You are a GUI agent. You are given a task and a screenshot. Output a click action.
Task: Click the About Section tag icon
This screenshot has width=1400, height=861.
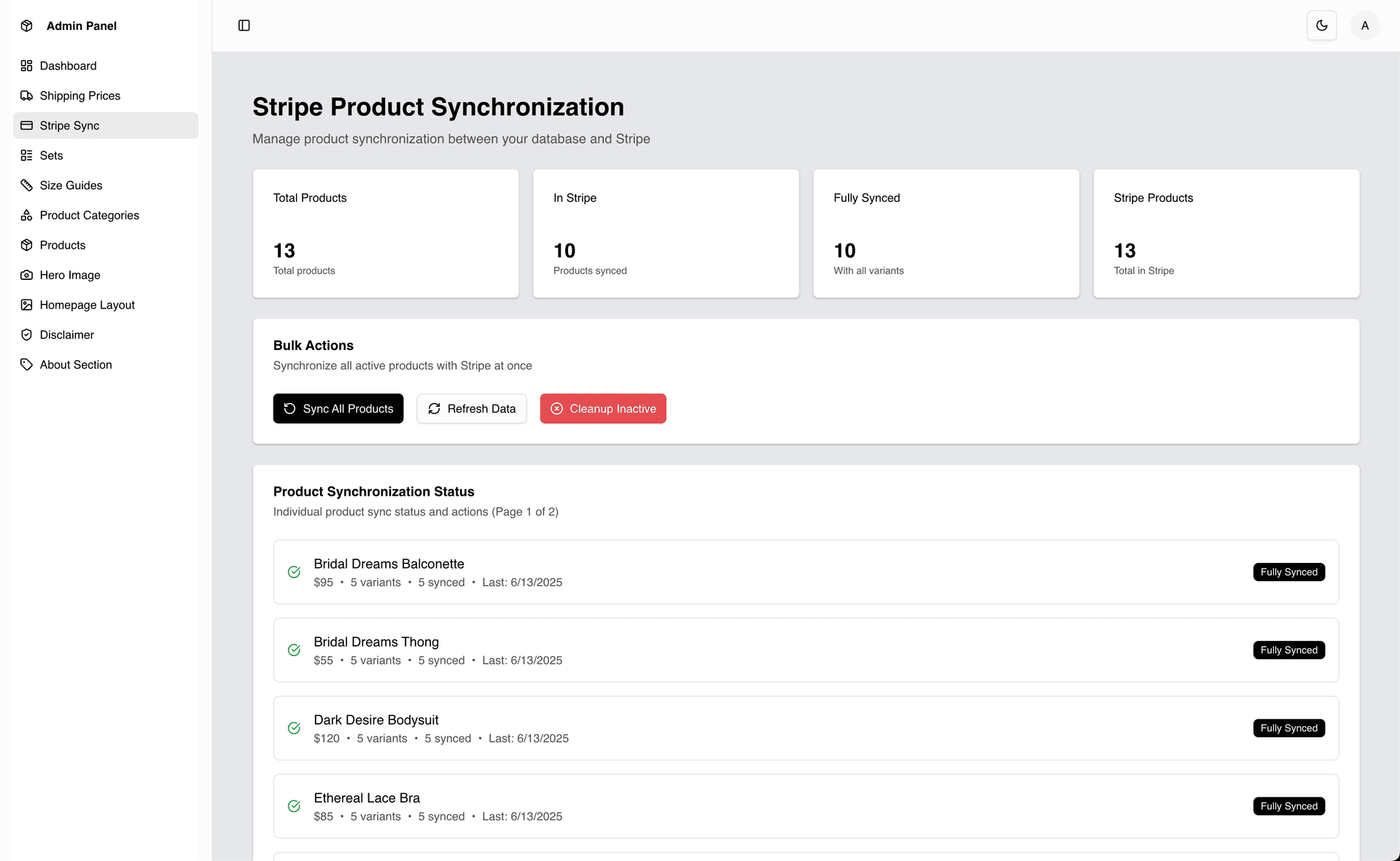(x=27, y=365)
